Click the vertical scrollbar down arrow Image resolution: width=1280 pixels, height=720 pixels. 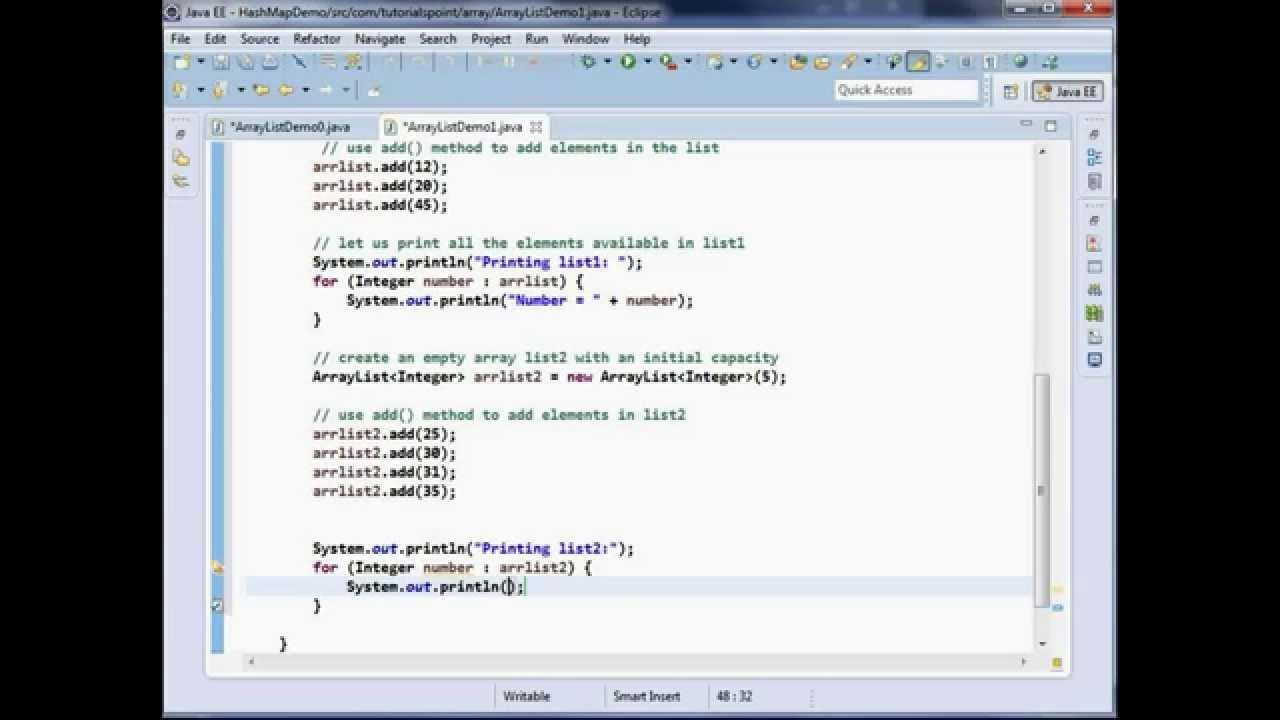pyautogui.click(x=1042, y=644)
